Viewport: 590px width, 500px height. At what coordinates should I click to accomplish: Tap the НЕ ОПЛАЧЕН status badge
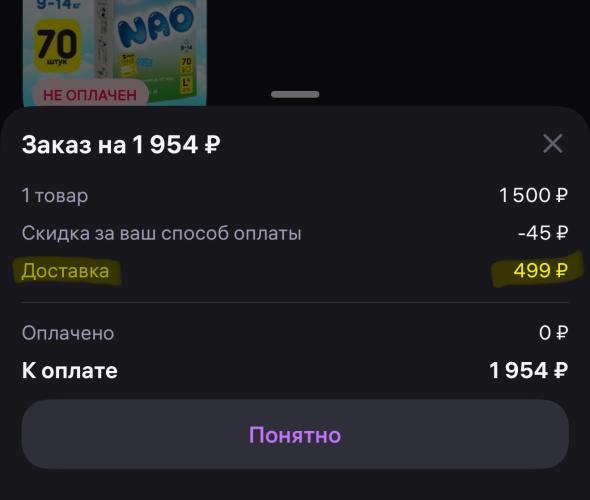point(90,94)
